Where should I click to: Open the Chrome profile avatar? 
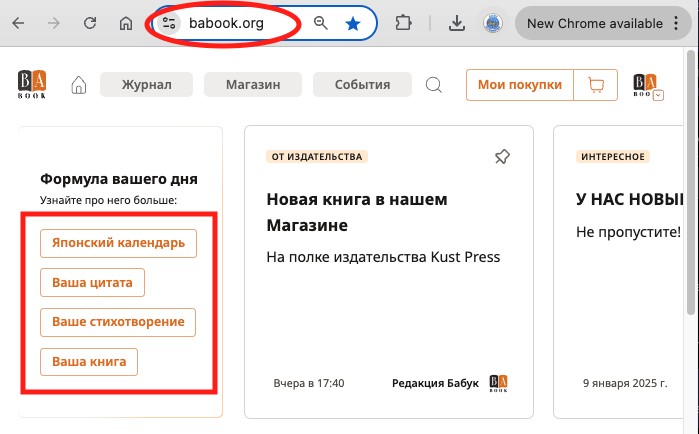[x=493, y=23]
